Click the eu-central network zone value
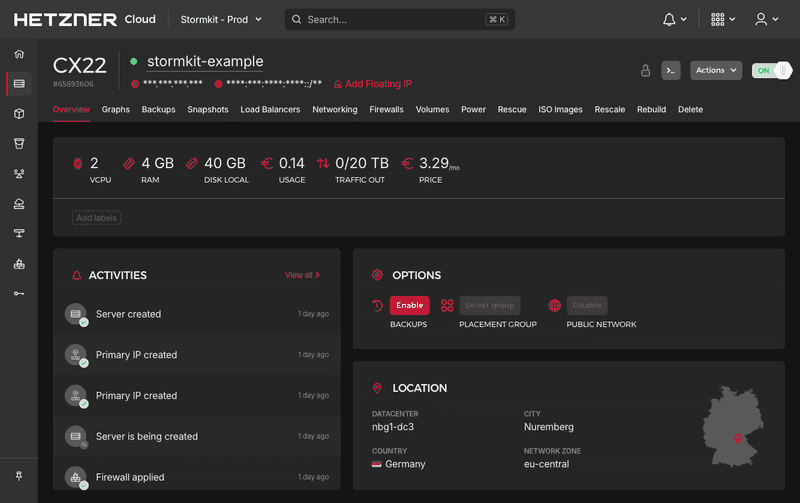 [x=546, y=464]
